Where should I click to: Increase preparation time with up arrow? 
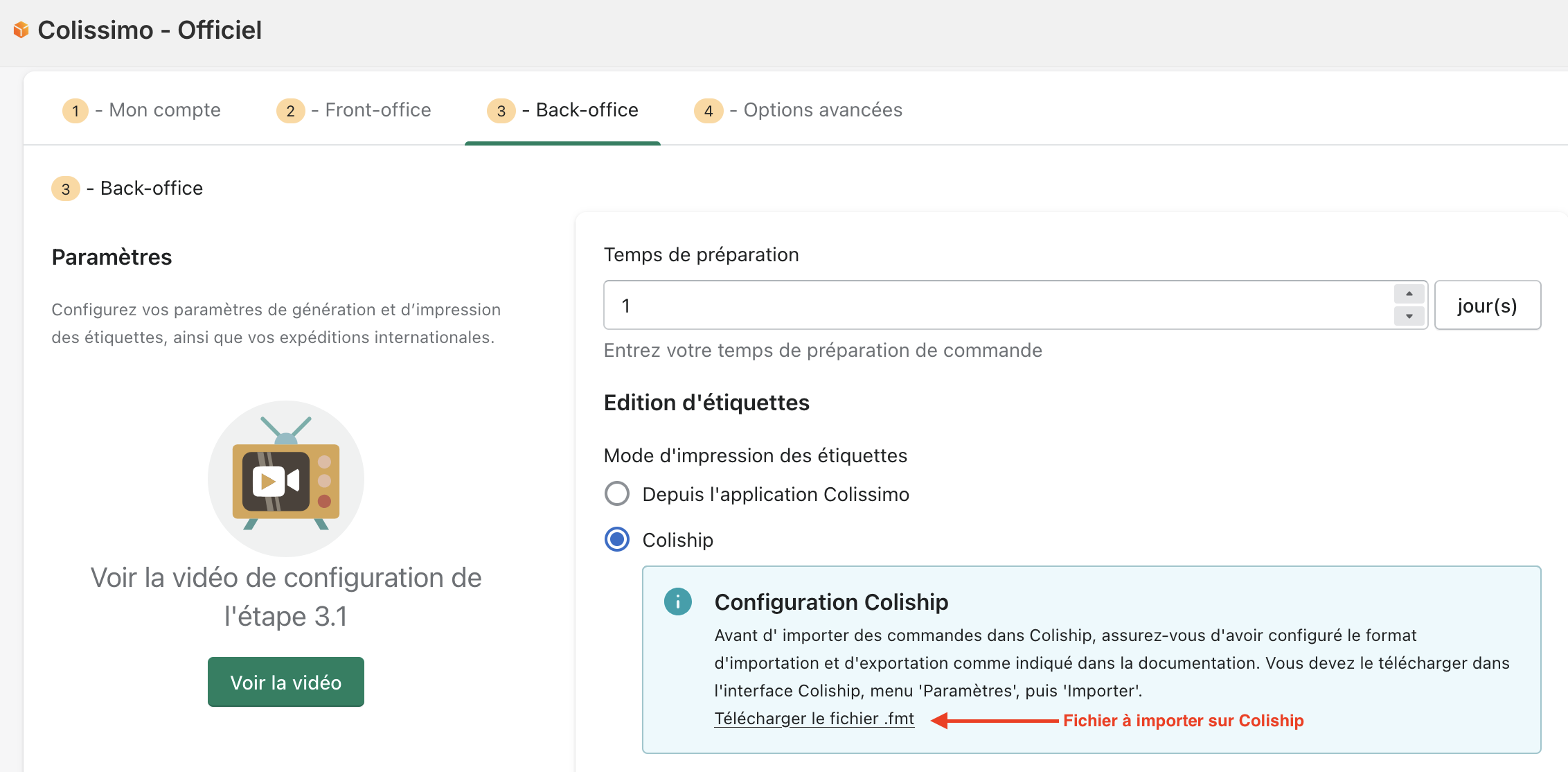pos(1409,294)
